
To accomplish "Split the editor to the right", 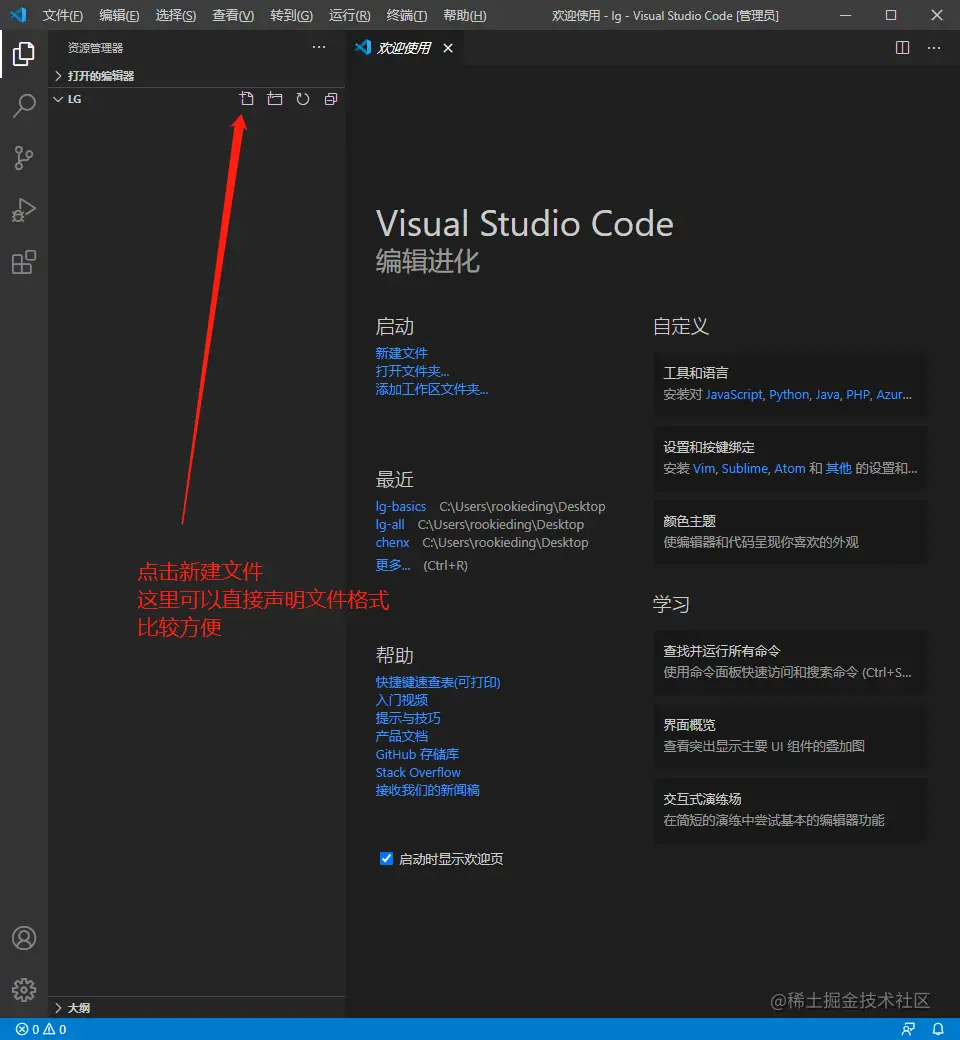I will 902,48.
